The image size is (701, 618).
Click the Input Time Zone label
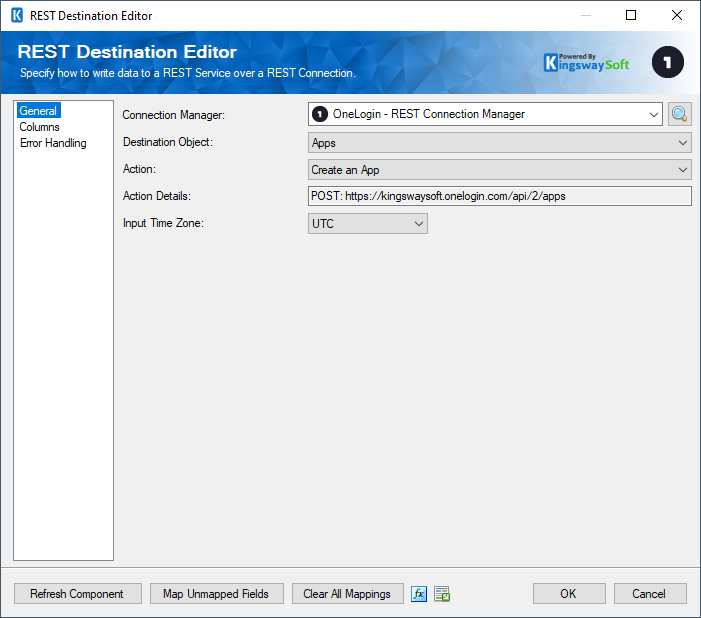tap(163, 223)
